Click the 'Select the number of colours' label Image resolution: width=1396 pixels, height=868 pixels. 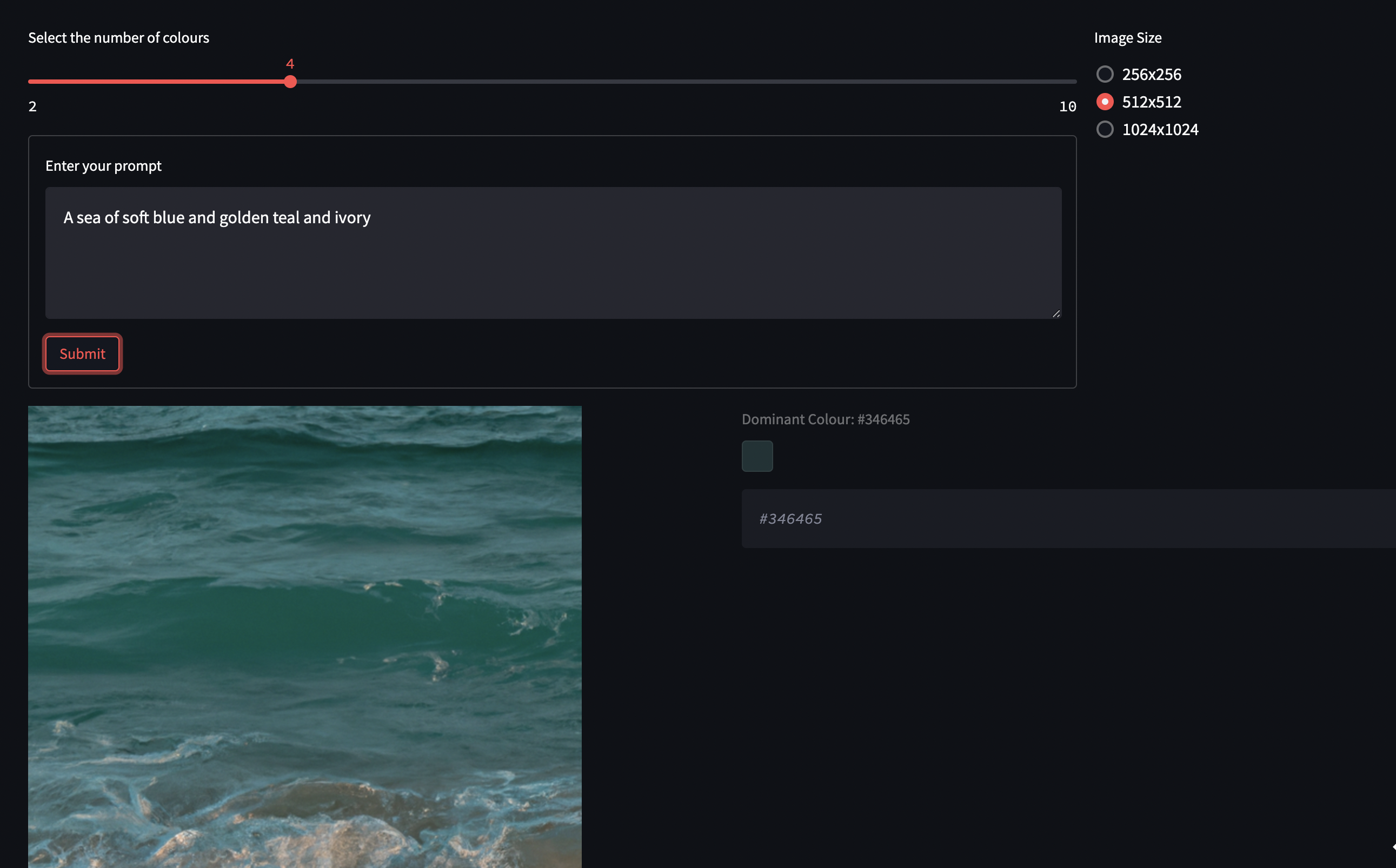(118, 38)
